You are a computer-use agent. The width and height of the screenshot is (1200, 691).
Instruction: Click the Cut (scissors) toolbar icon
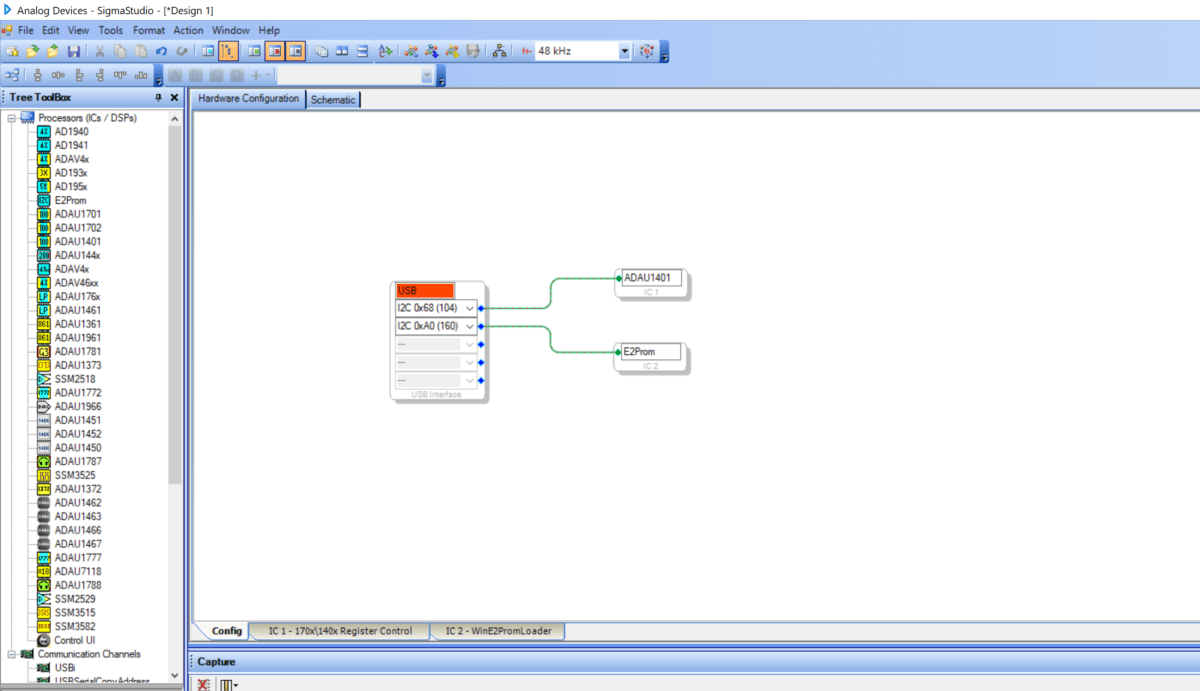click(x=100, y=50)
